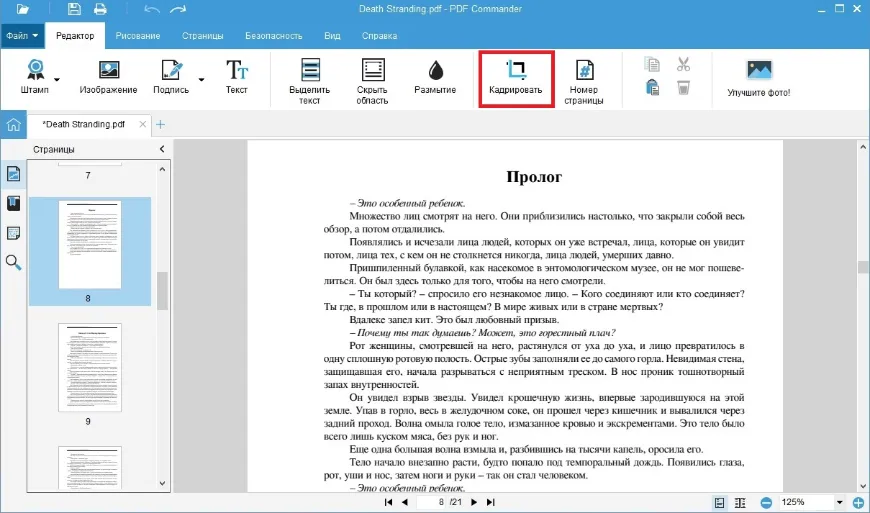
Task: Click document scrollbar up arrow
Action: (863, 147)
